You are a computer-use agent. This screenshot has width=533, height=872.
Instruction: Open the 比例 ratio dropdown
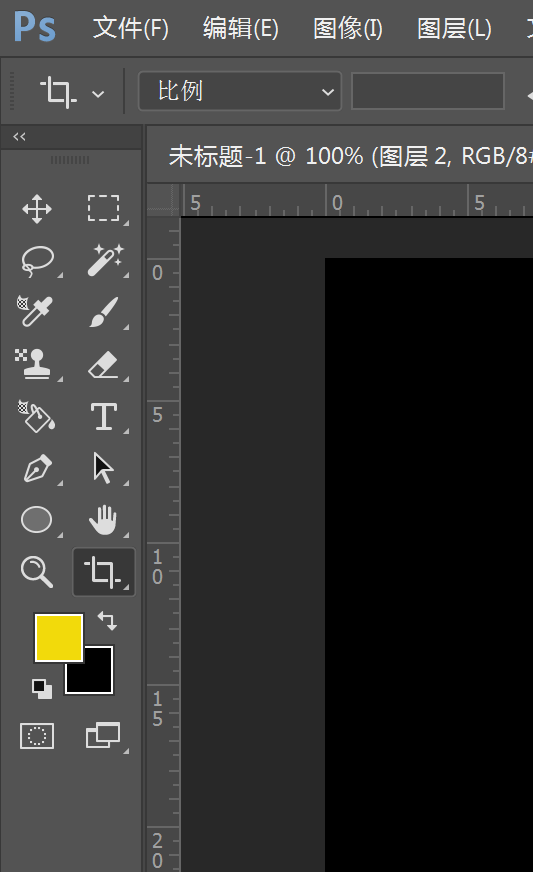[240, 91]
